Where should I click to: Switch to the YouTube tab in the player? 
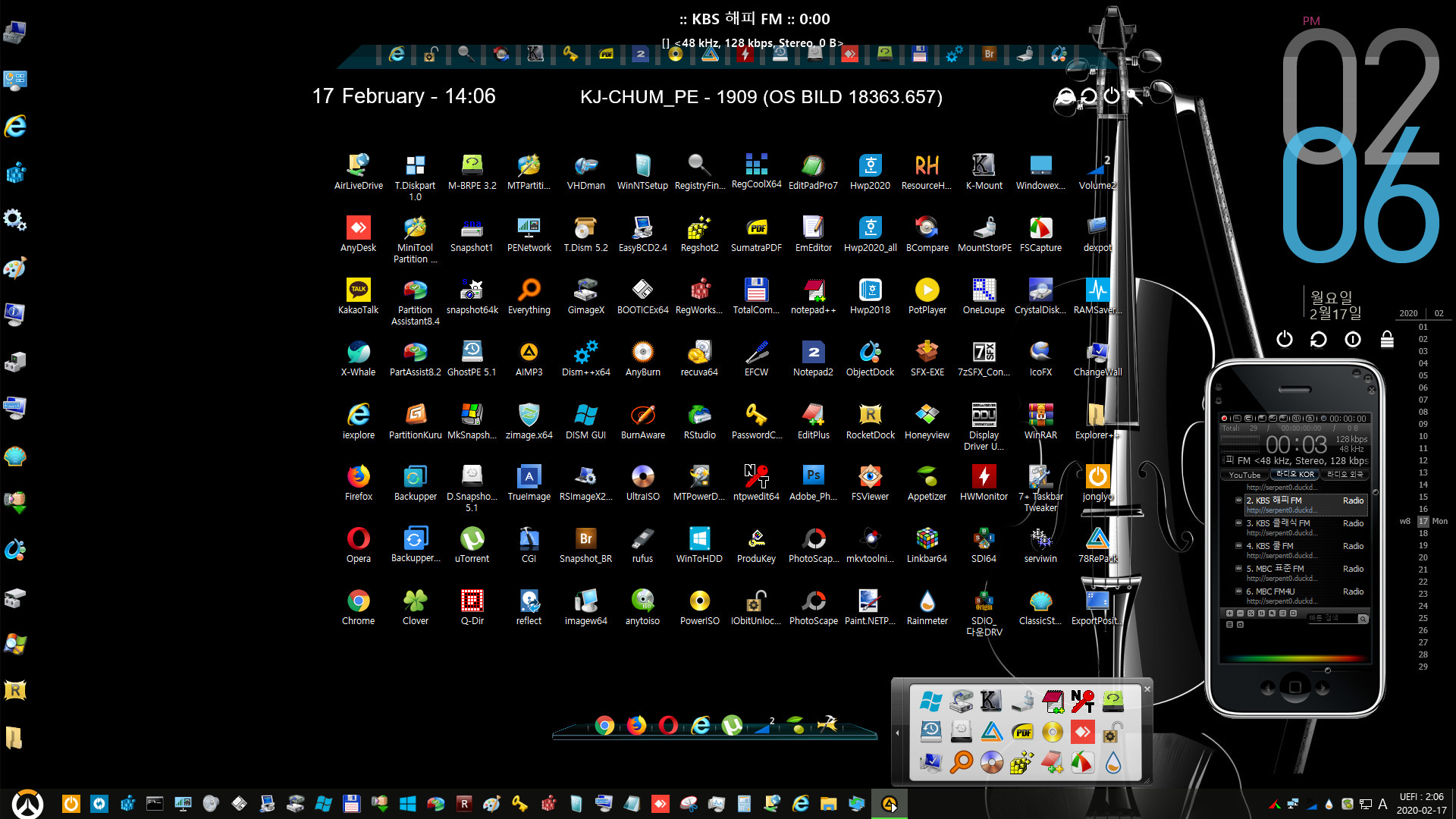[1244, 475]
